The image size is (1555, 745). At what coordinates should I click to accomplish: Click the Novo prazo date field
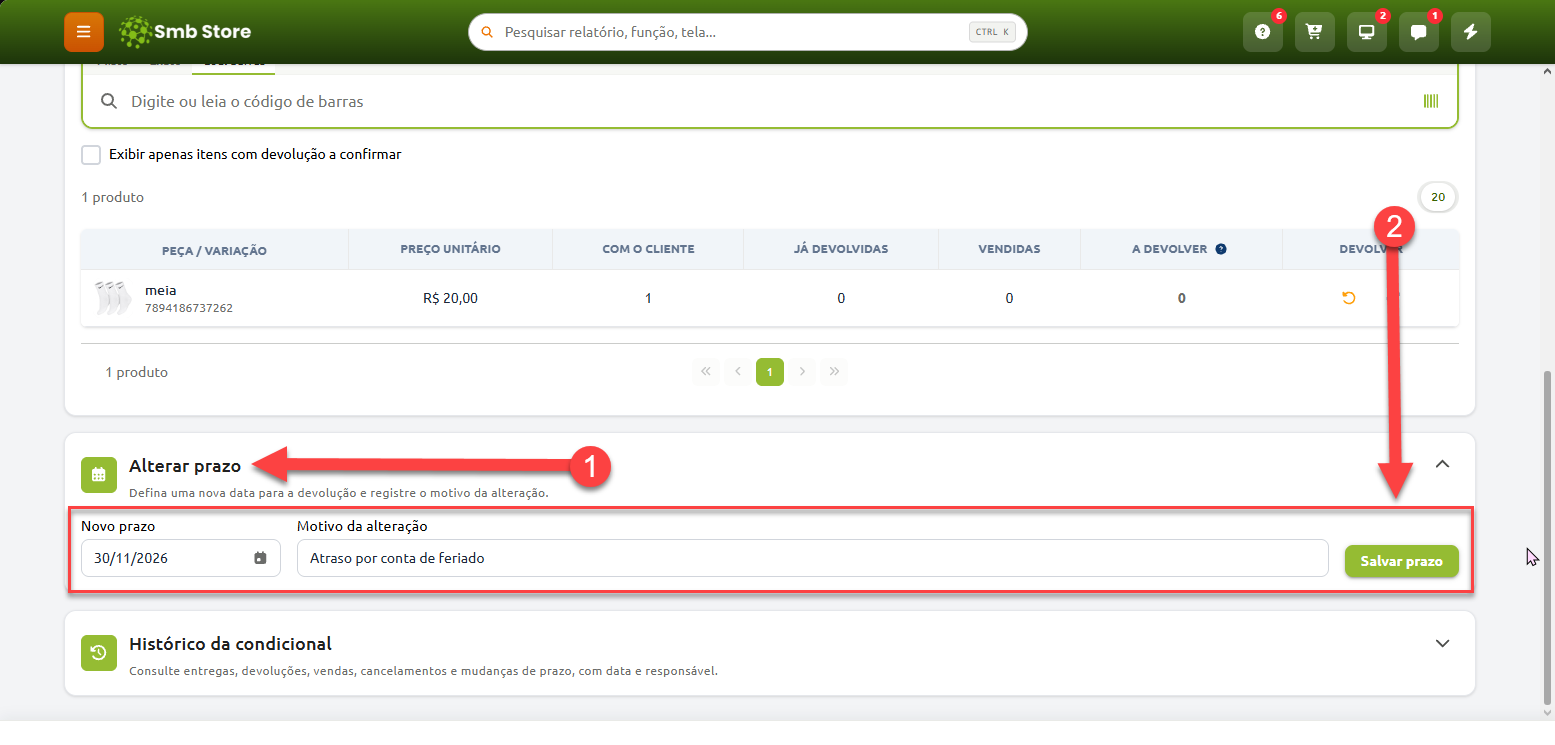tap(181, 558)
